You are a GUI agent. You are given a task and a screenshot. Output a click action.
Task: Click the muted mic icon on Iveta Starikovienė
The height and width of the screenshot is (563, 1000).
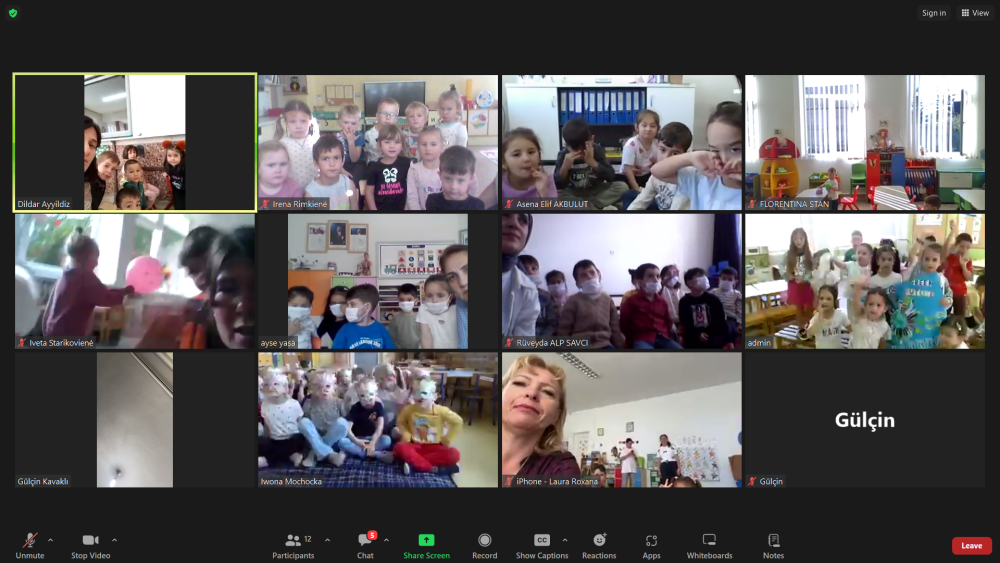tap(22, 342)
